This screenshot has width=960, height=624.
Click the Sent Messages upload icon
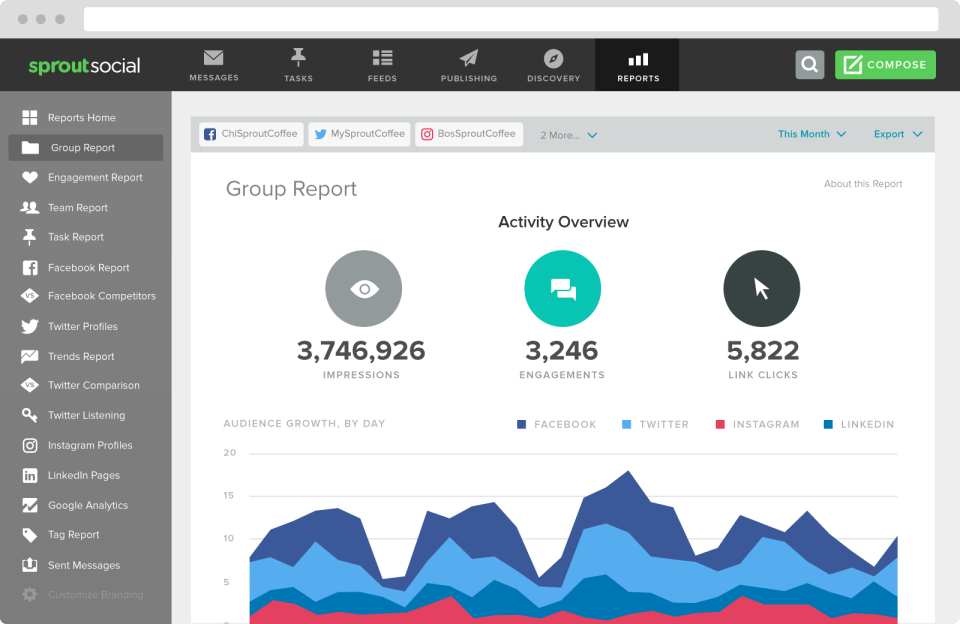pos(29,565)
